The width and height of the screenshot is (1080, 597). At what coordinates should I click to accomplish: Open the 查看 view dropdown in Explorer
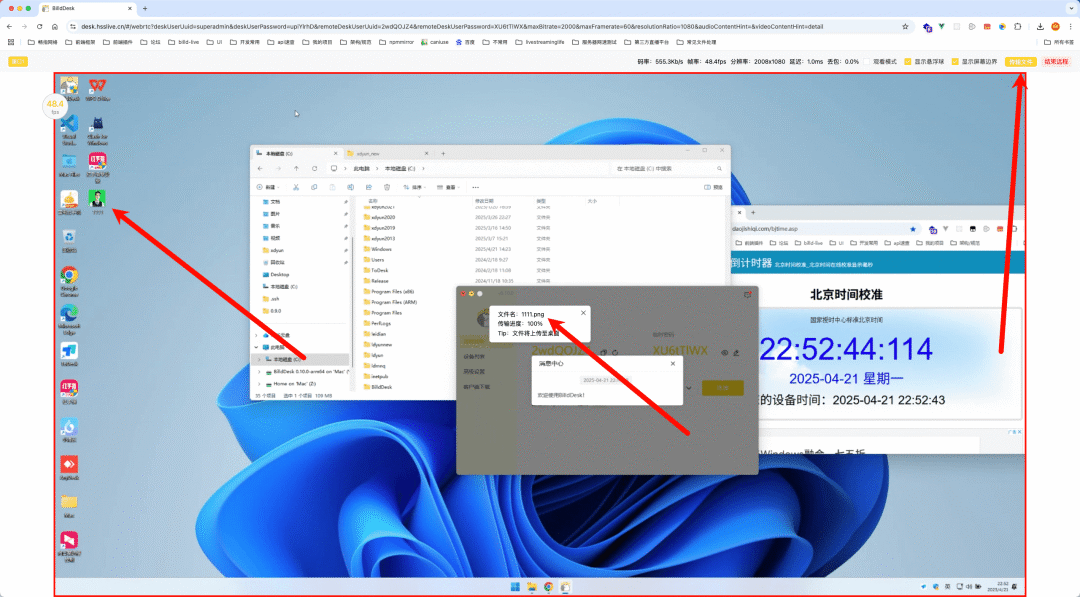(x=455, y=187)
